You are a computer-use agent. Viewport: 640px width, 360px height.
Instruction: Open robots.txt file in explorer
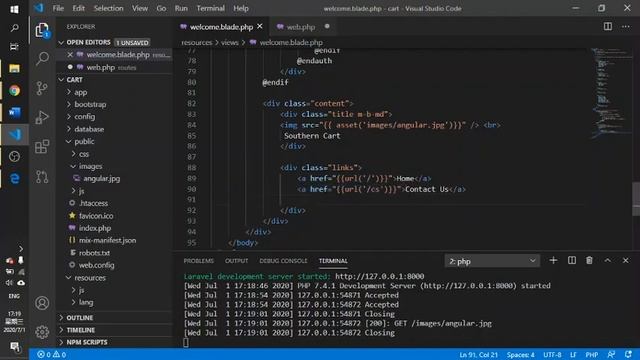[x=94, y=253]
